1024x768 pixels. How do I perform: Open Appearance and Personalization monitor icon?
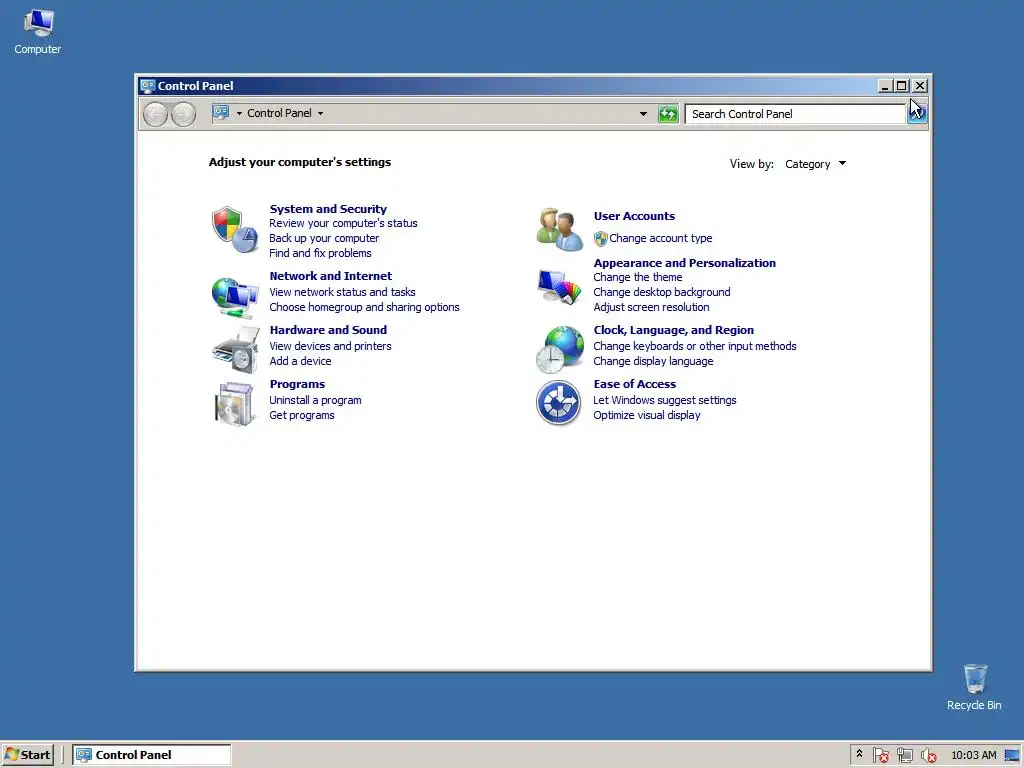click(559, 286)
